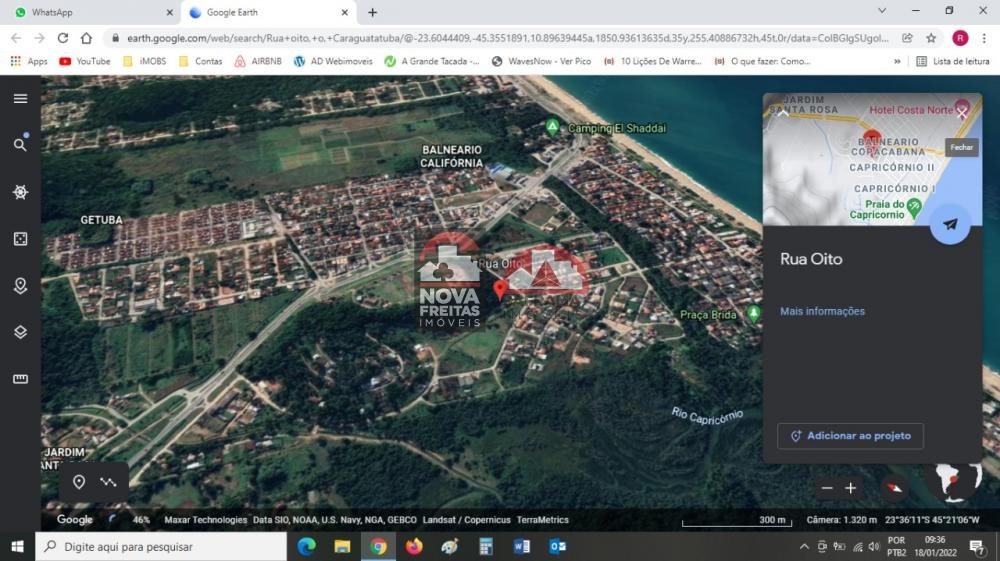The height and width of the screenshot is (561, 1000).
Task: Collapse the Rua Oito card with chevron
Action: pos(783,112)
